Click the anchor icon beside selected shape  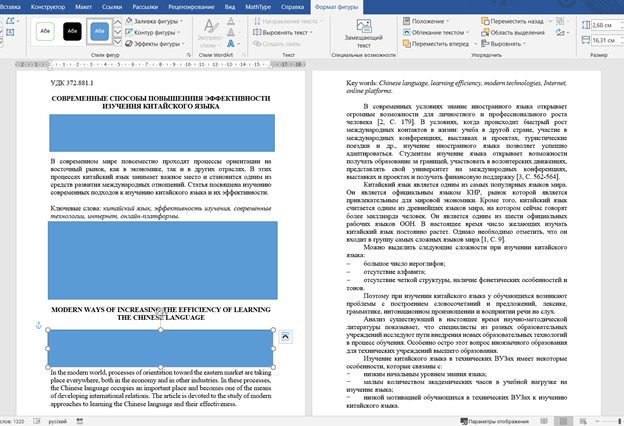coord(39,325)
